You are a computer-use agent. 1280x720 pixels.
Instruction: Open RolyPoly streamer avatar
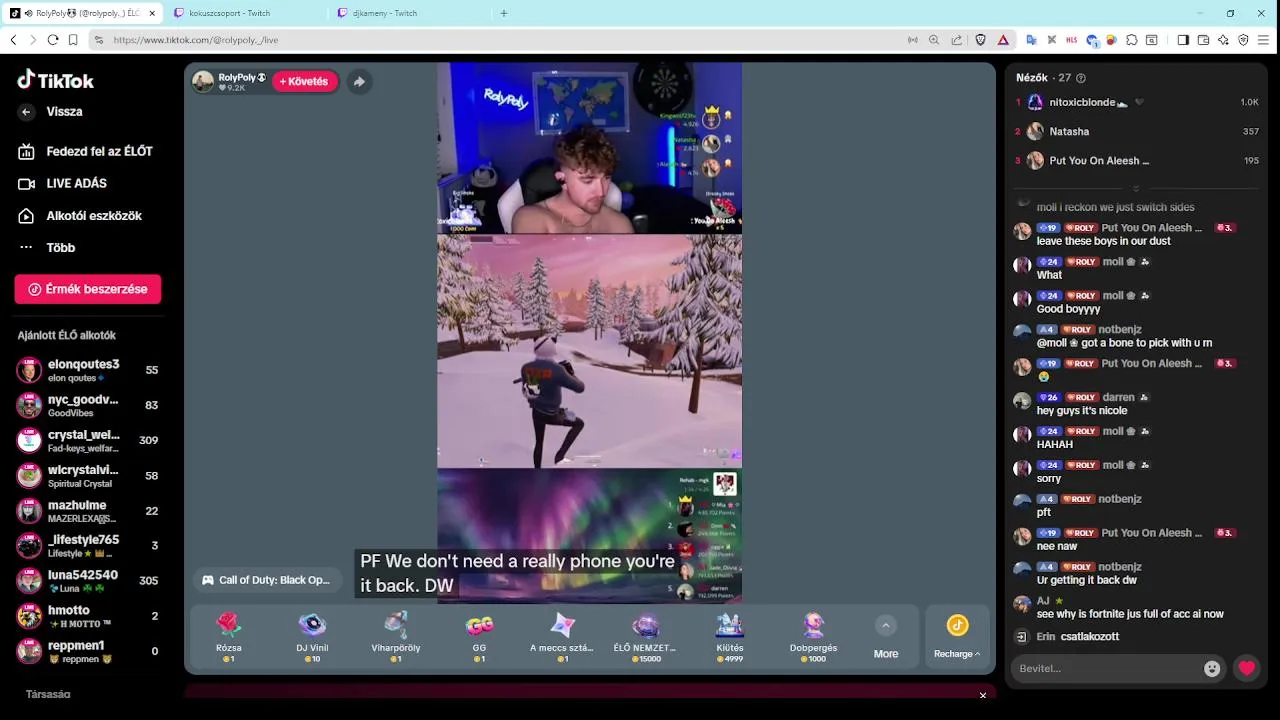[x=203, y=82]
